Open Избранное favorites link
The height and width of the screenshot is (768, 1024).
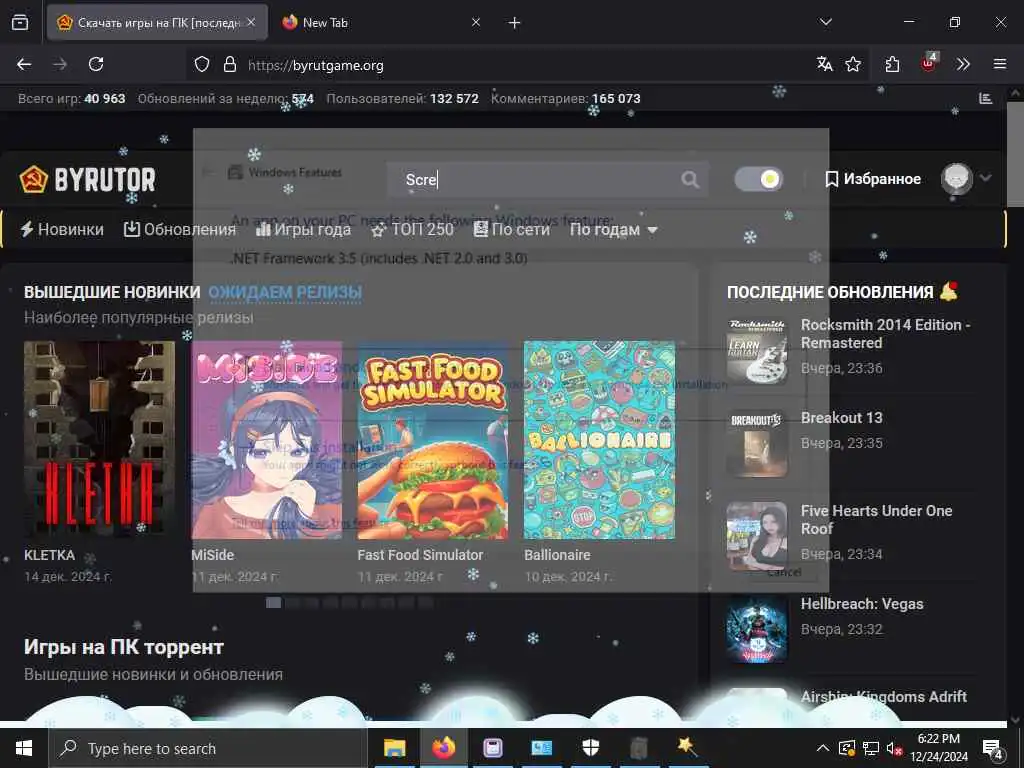click(873, 179)
